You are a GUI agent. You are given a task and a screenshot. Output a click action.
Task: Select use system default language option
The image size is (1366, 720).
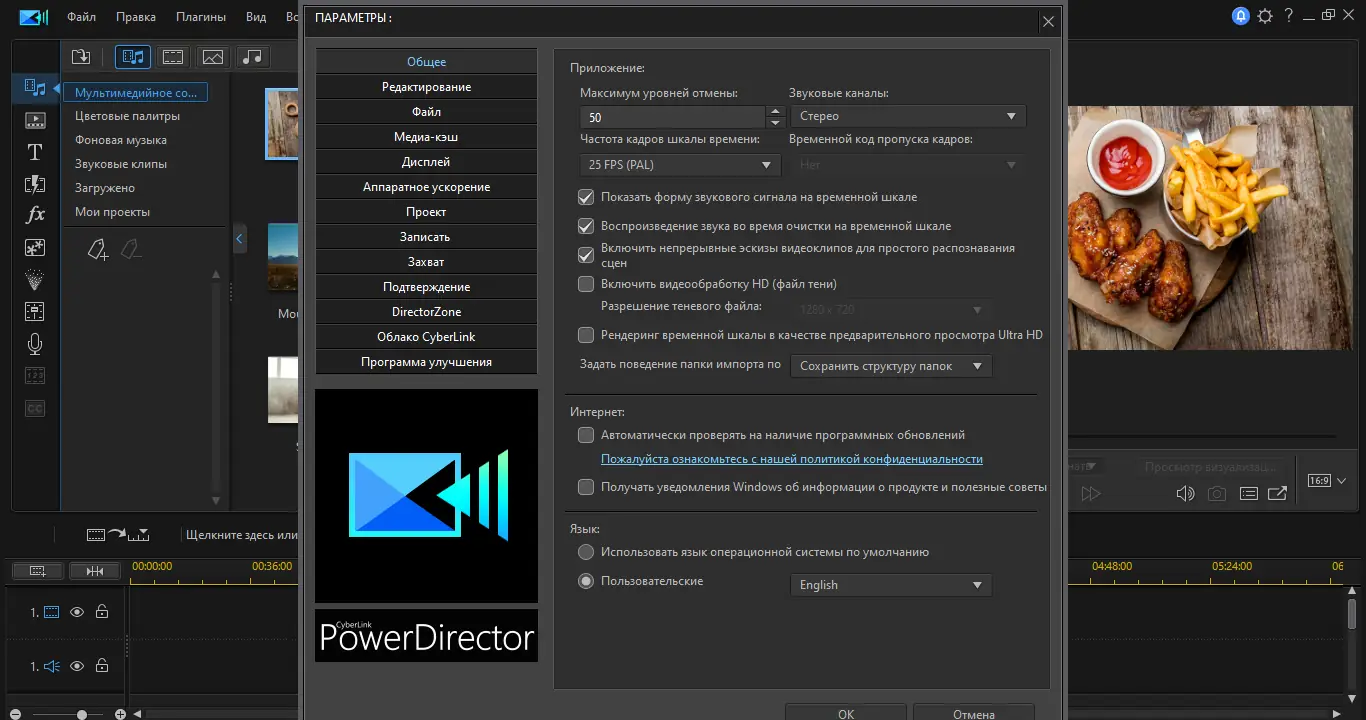coord(586,552)
